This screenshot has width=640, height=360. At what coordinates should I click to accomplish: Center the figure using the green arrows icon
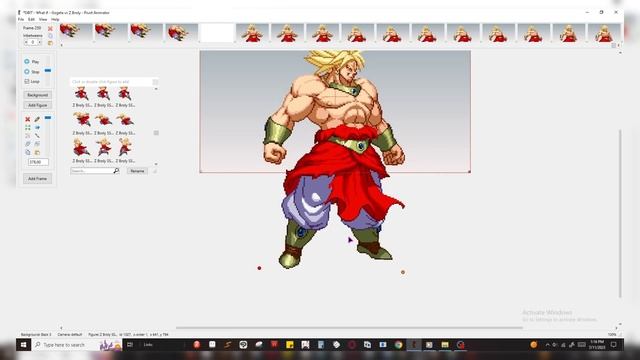pyautogui.click(x=28, y=127)
